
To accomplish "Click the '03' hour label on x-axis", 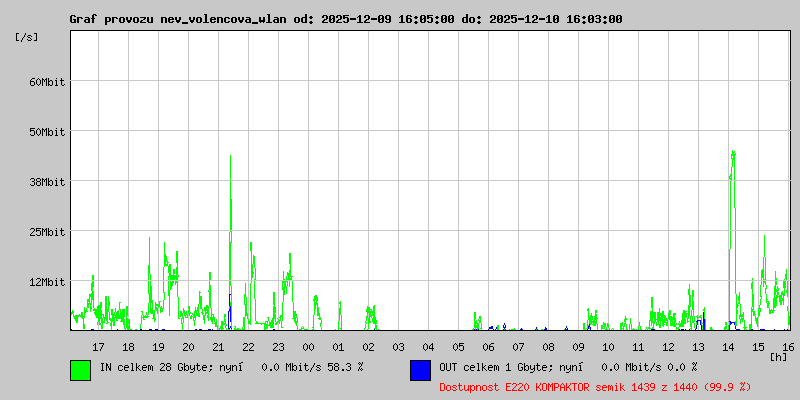I will tap(398, 347).
